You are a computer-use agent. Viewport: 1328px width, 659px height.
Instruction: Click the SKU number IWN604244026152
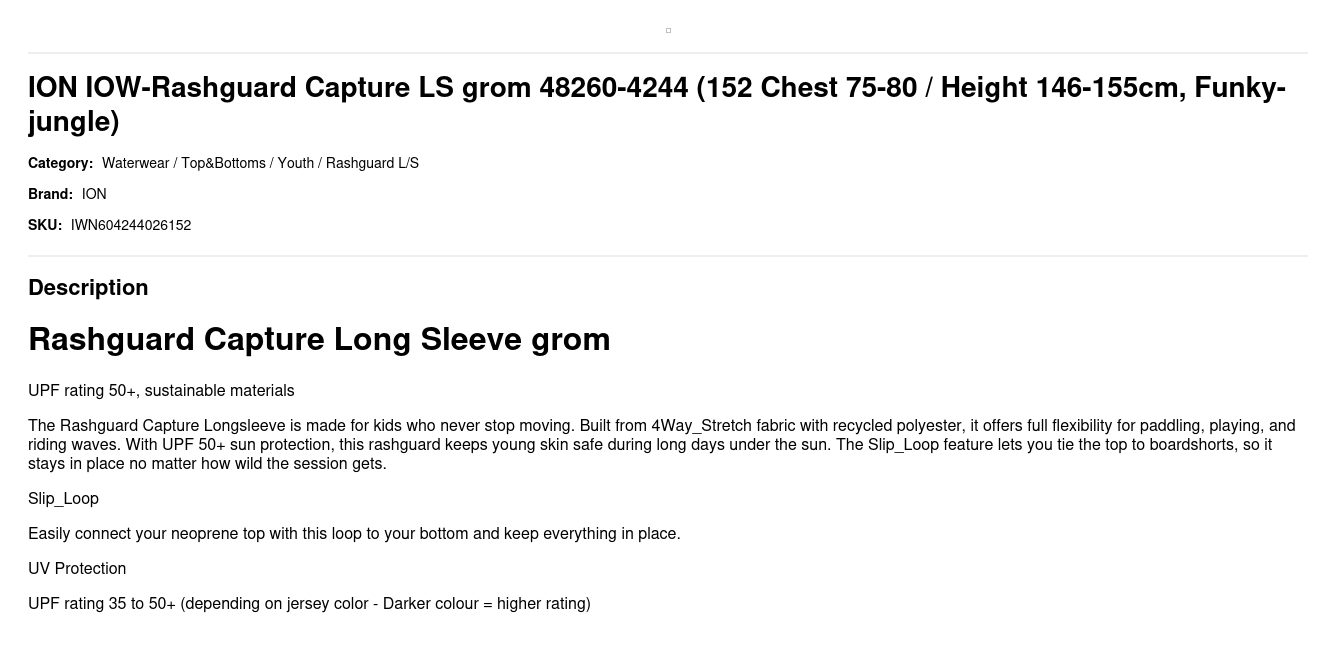(x=131, y=225)
